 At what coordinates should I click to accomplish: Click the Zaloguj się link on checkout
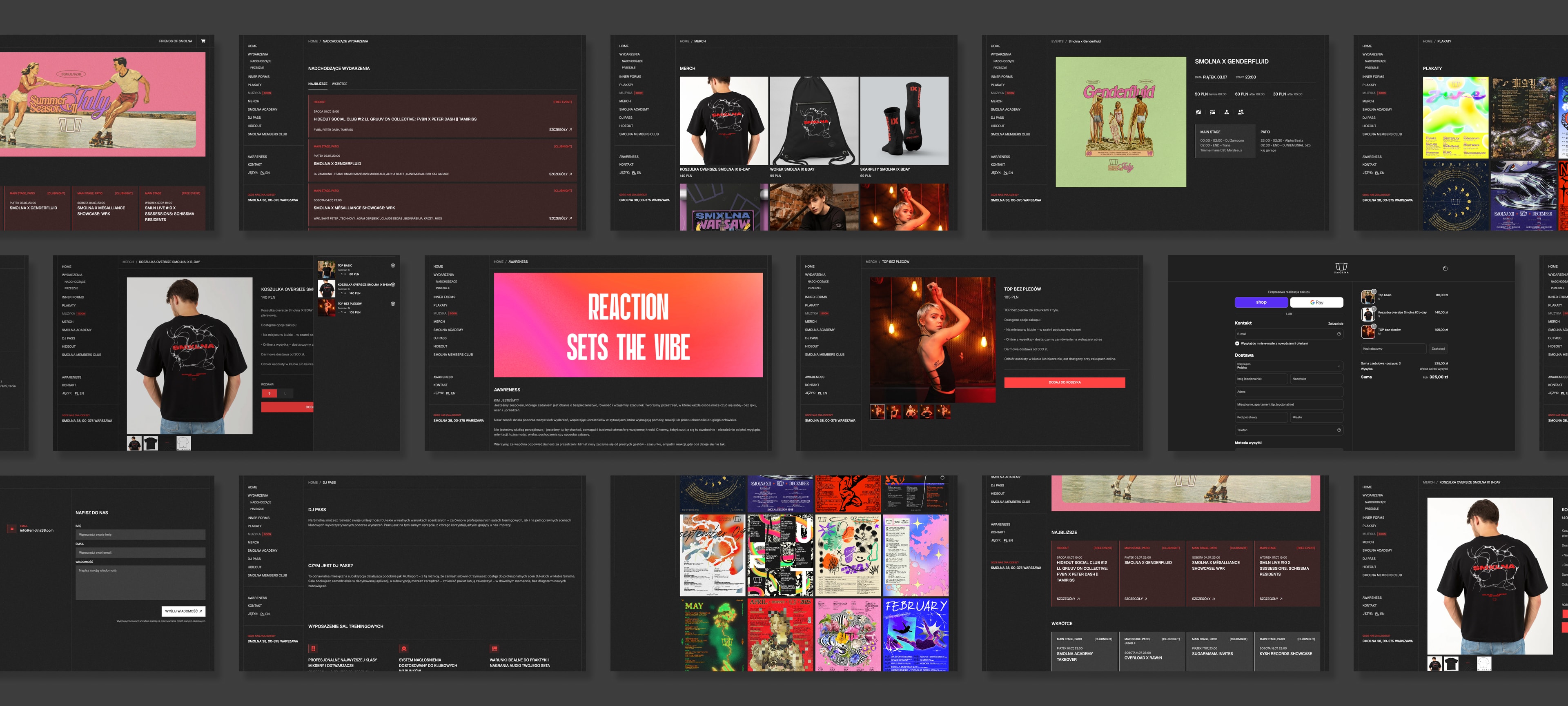coord(1336,324)
